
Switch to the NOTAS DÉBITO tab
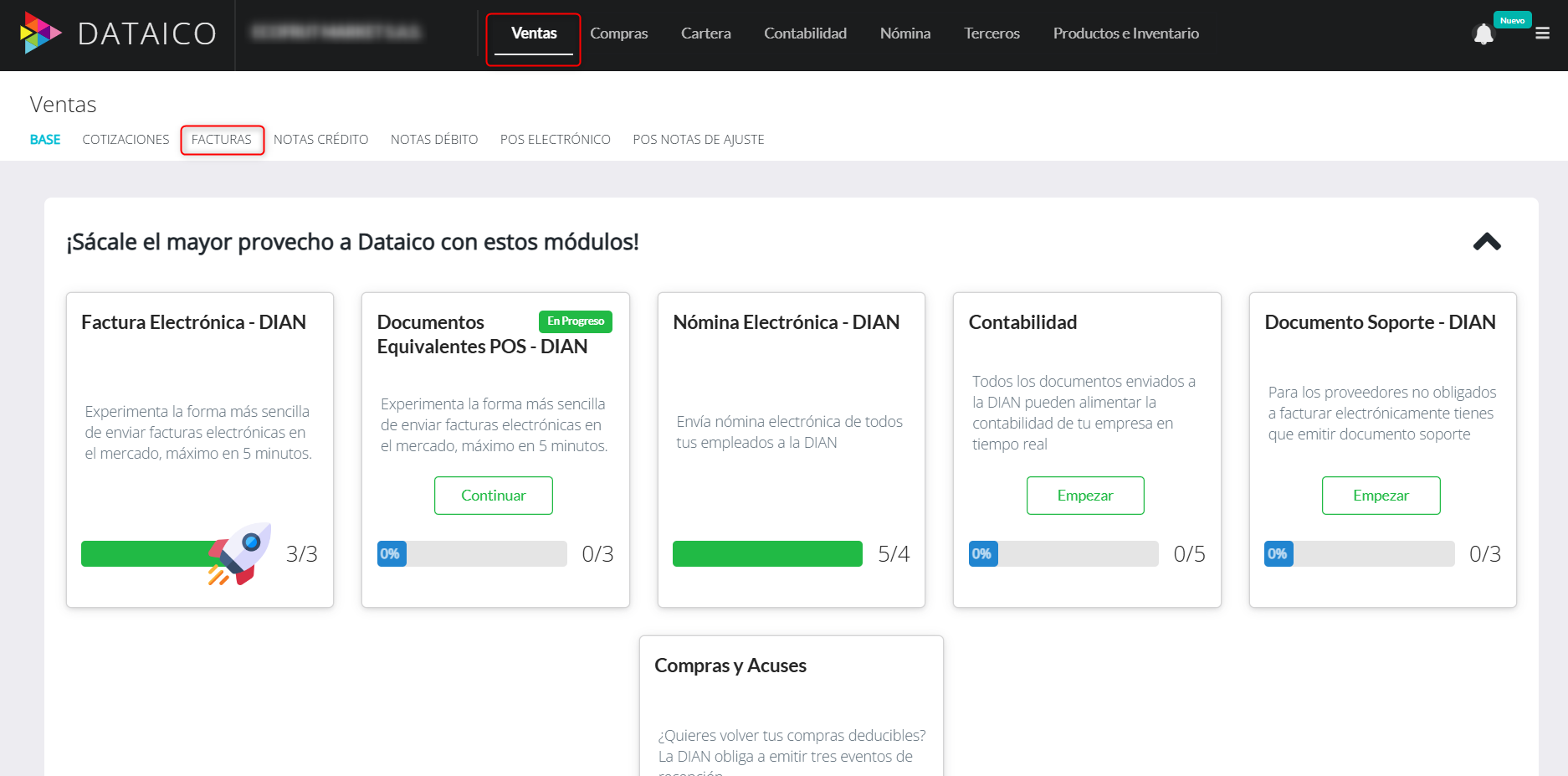(x=434, y=140)
